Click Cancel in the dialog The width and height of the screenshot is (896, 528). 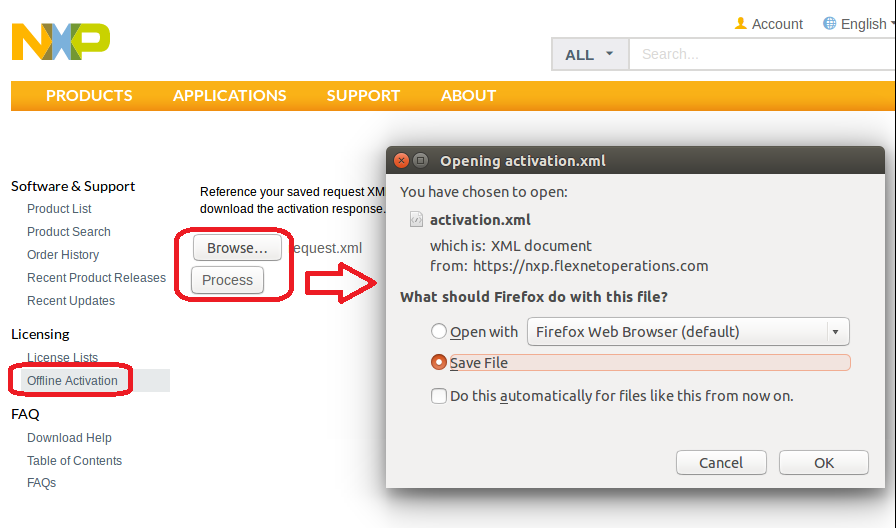(721, 462)
